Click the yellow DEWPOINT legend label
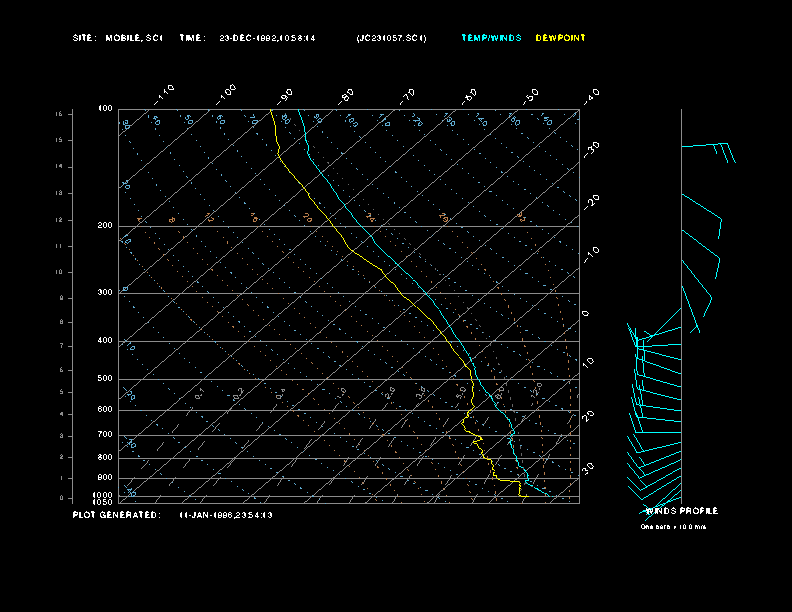 pyautogui.click(x=560, y=38)
